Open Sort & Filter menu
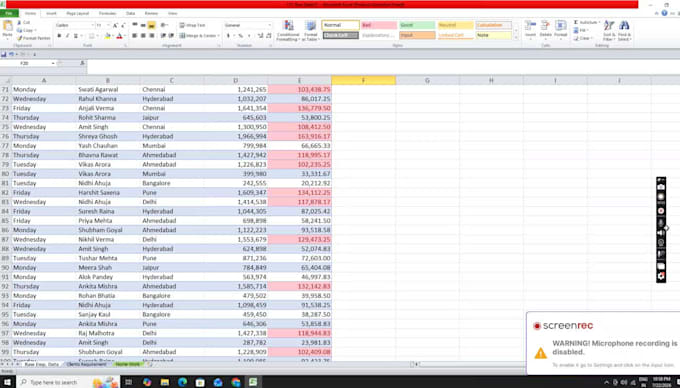Viewport: 680px width, 388px height. click(609, 30)
